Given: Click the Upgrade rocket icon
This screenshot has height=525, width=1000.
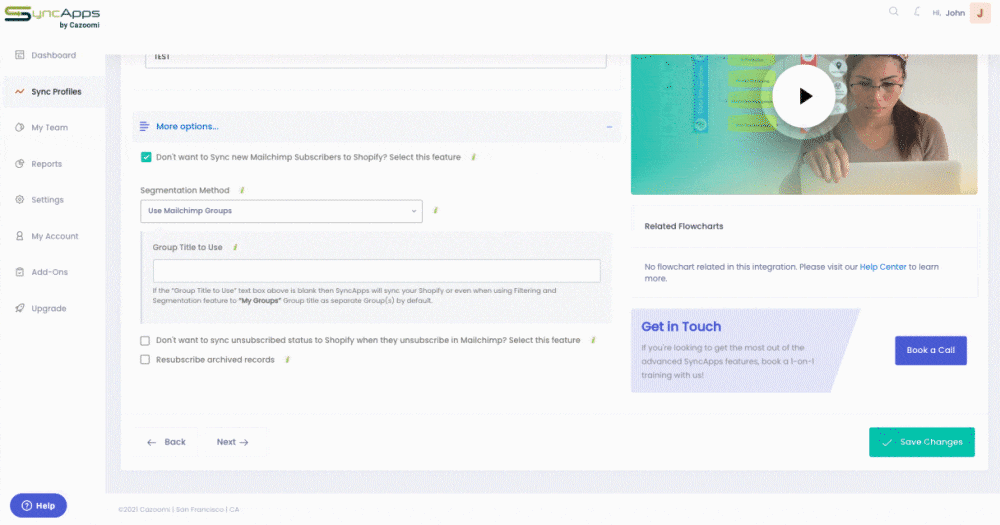Looking at the screenshot, I should [x=20, y=308].
